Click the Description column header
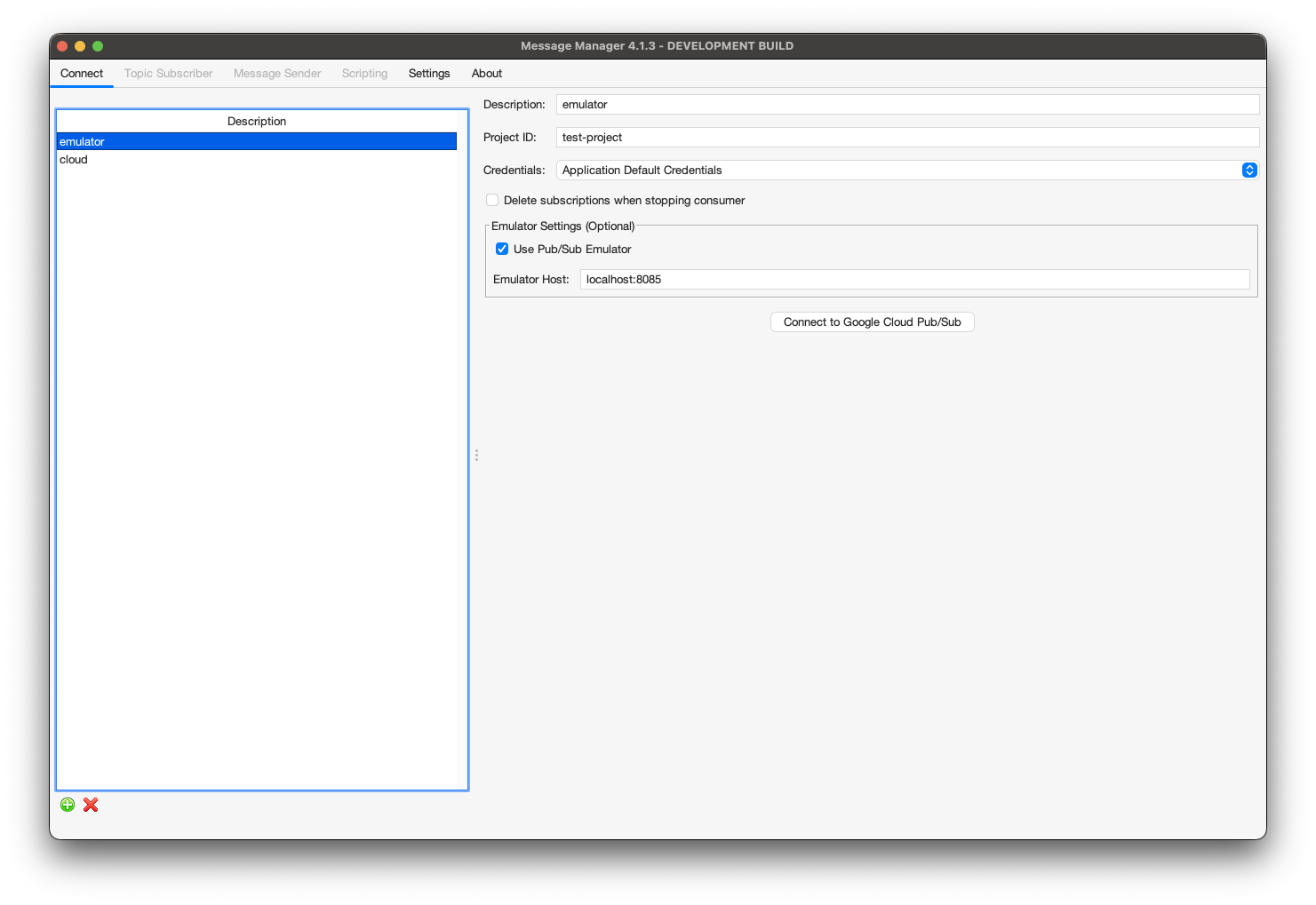Viewport: 1316px width, 905px height. coord(257,121)
